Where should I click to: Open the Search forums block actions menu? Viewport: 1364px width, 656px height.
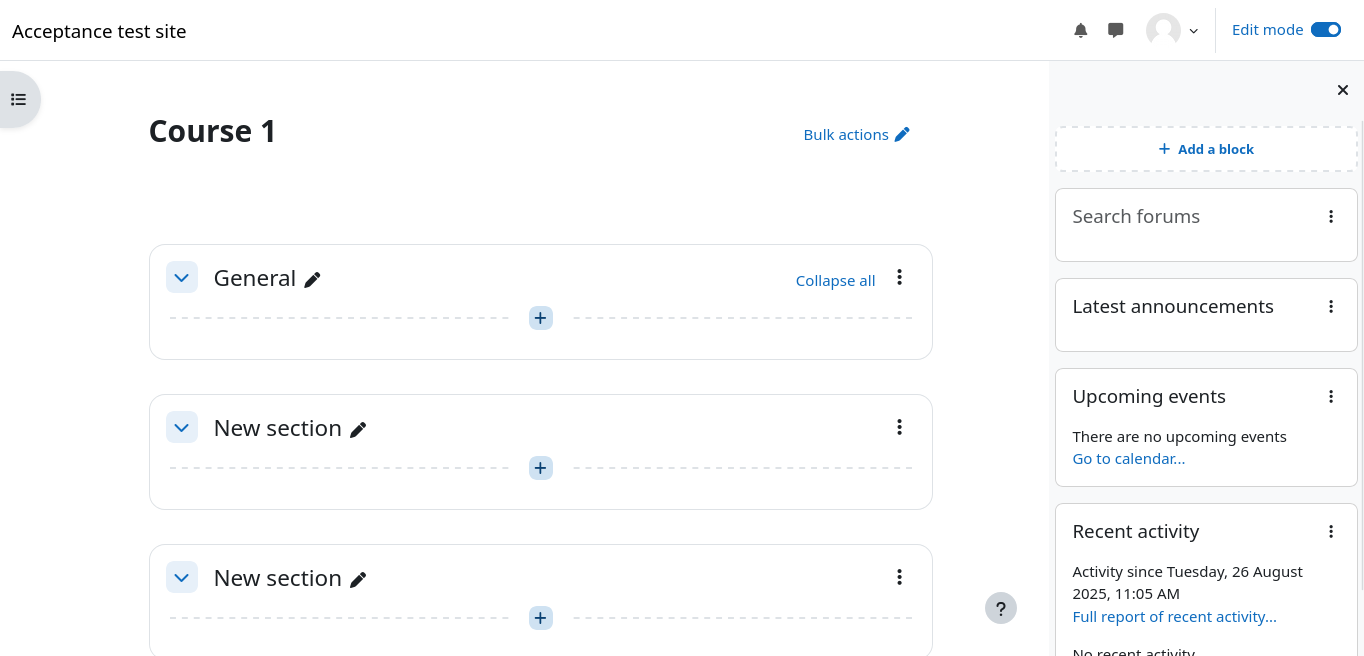[1331, 217]
